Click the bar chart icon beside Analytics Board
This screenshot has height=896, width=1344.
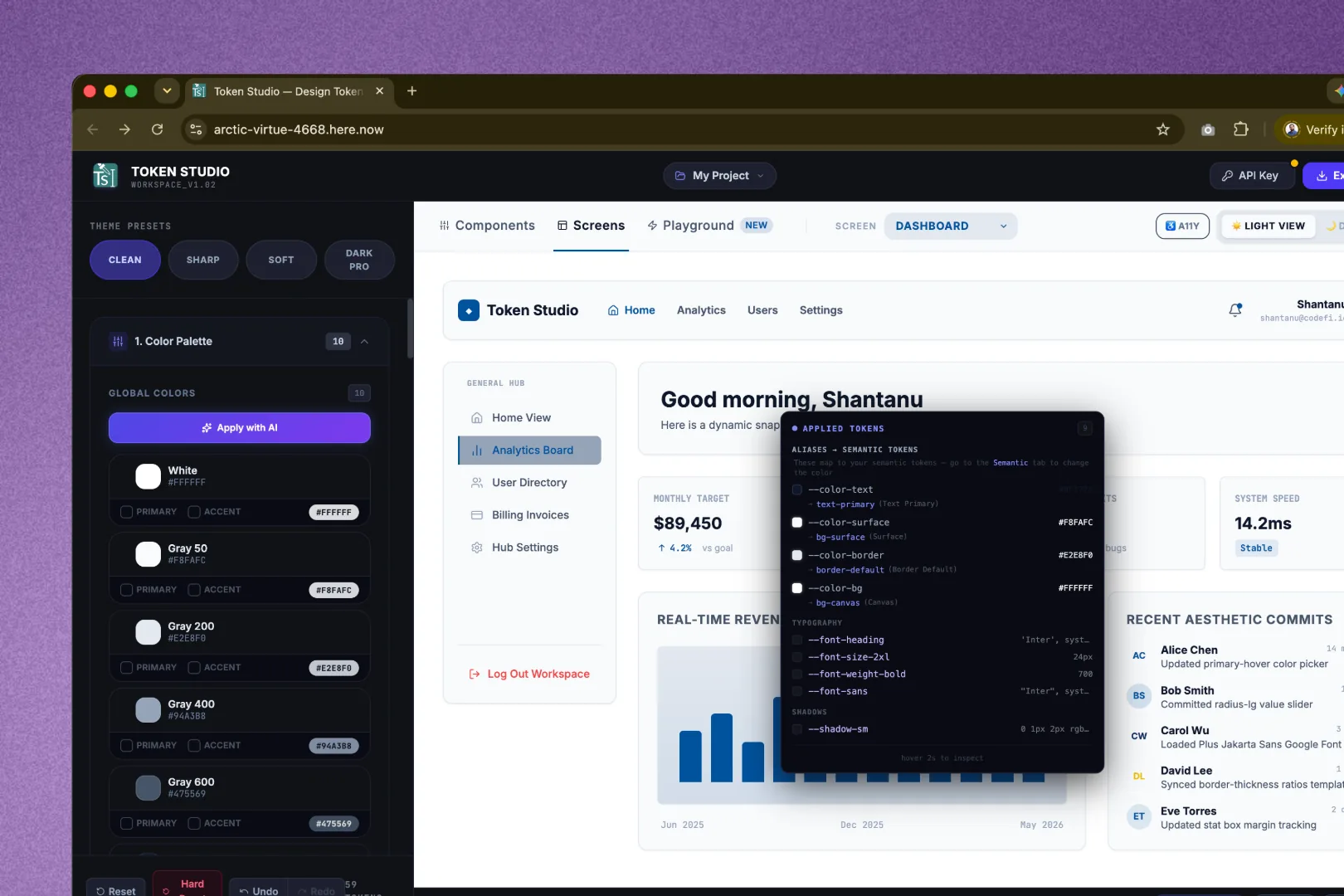point(477,450)
